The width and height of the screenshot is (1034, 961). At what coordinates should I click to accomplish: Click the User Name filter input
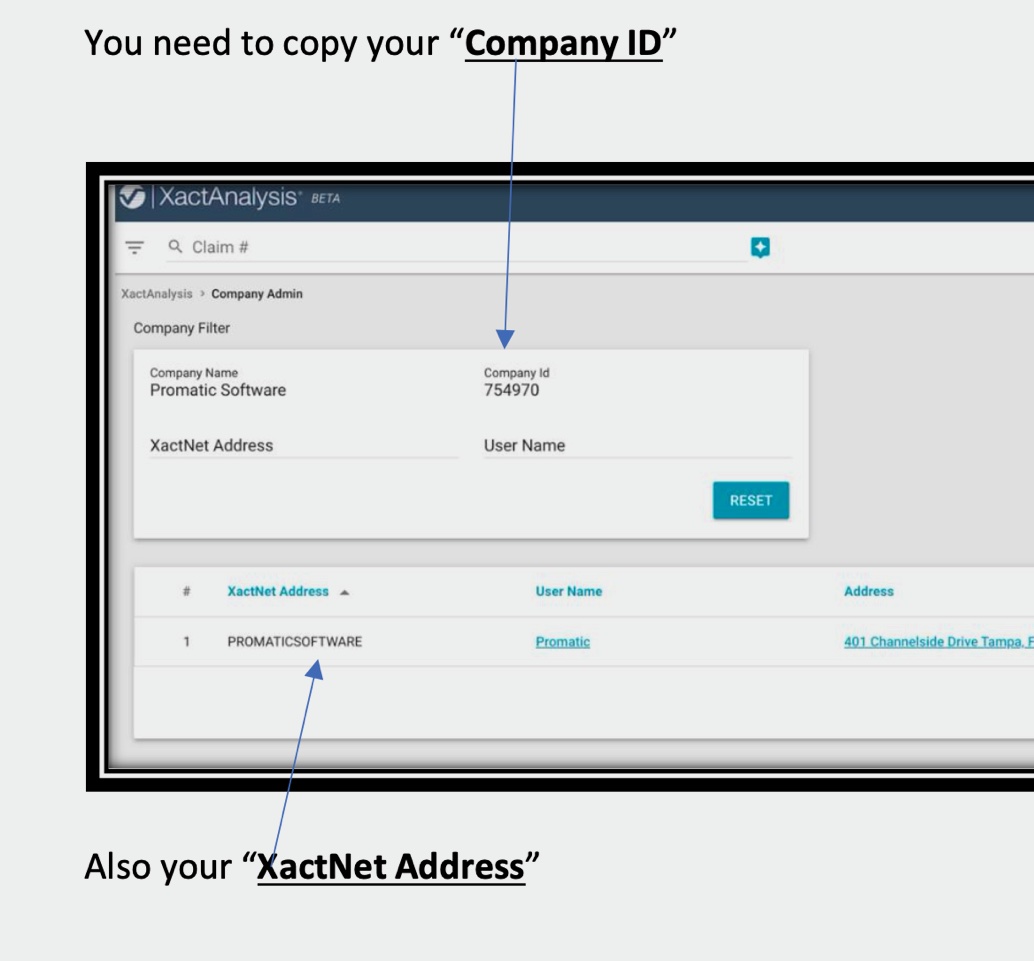click(x=637, y=446)
